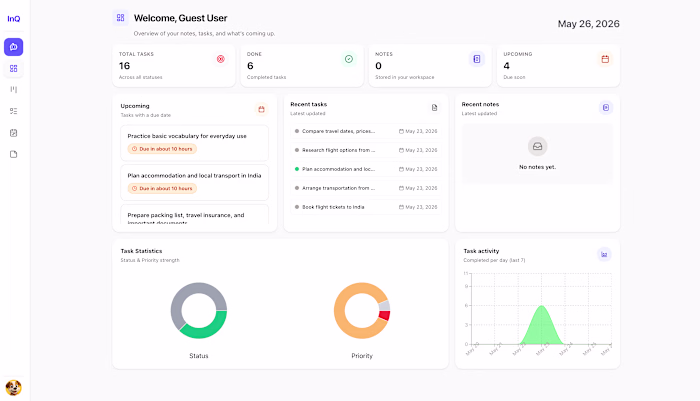Open the calendar sidebar icon

(13, 133)
